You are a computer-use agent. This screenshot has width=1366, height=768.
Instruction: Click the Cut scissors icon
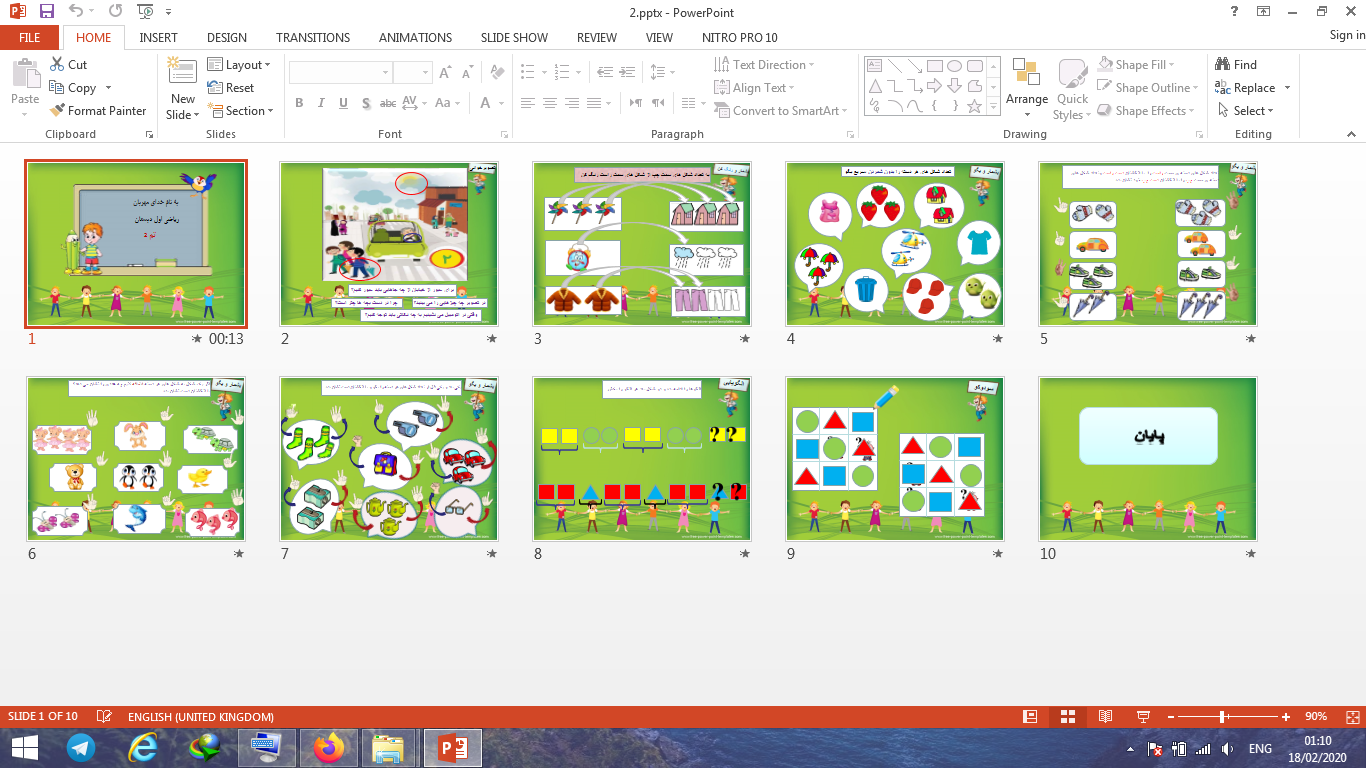pyautogui.click(x=57, y=65)
